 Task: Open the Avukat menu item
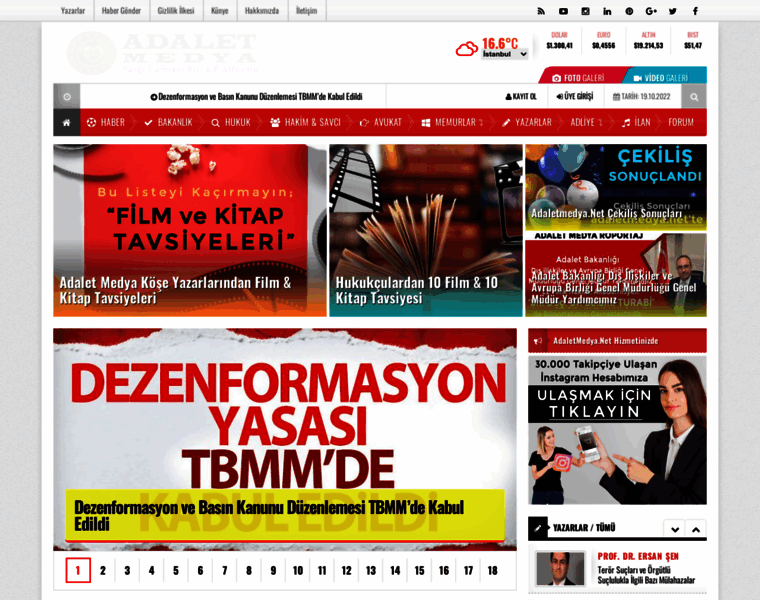380,123
